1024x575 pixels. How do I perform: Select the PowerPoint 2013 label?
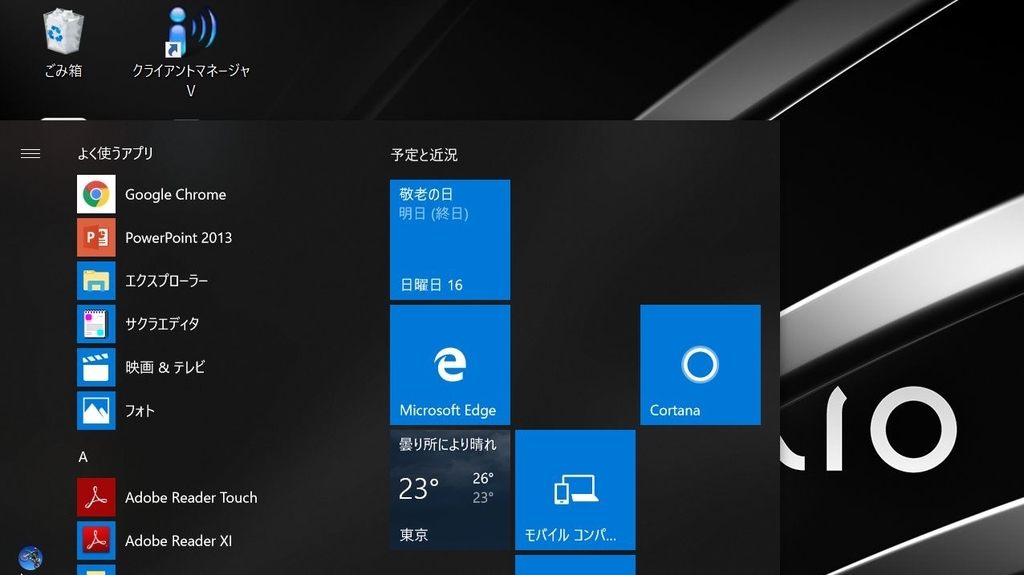tap(178, 238)
